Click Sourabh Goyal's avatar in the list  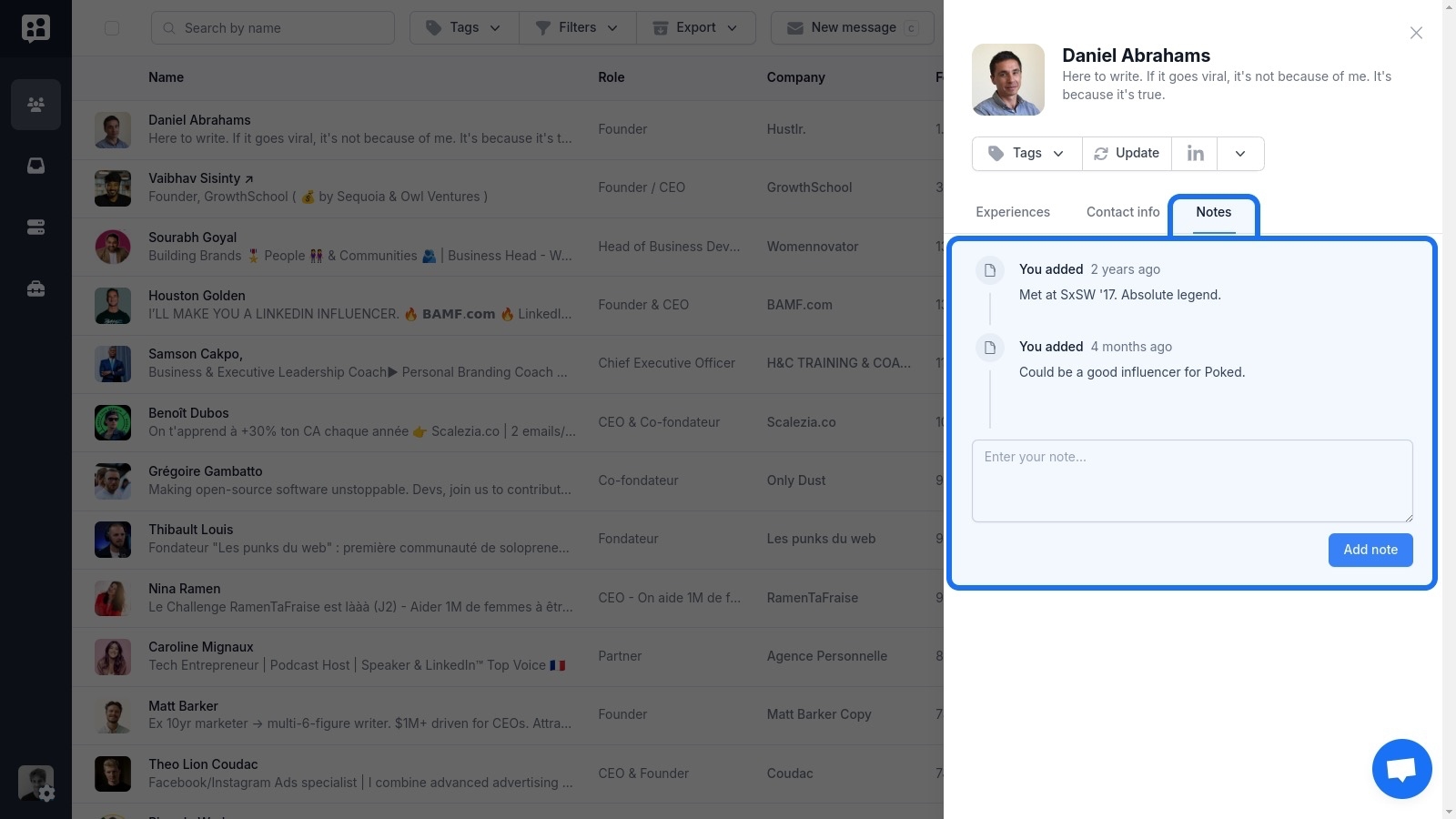click(113, 247)
